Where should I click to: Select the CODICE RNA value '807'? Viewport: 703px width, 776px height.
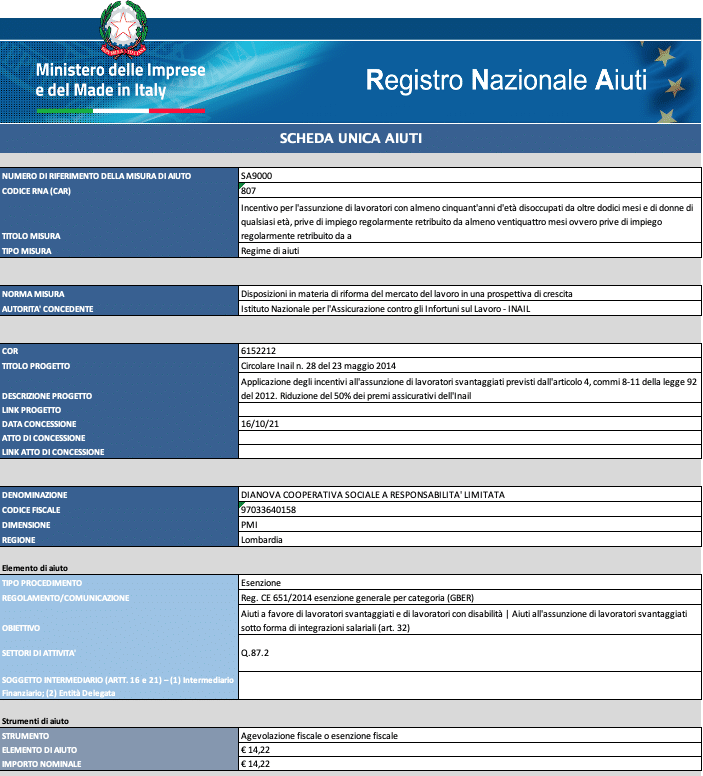470,191
